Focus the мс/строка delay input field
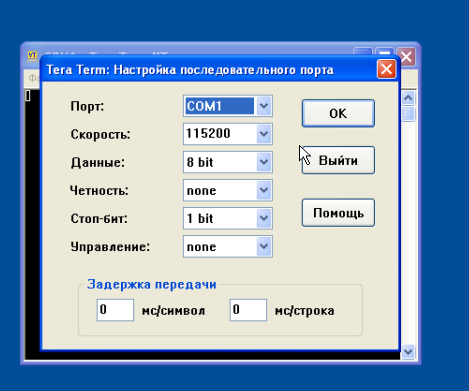Screen dimensions: 469x391 (248, 310)
